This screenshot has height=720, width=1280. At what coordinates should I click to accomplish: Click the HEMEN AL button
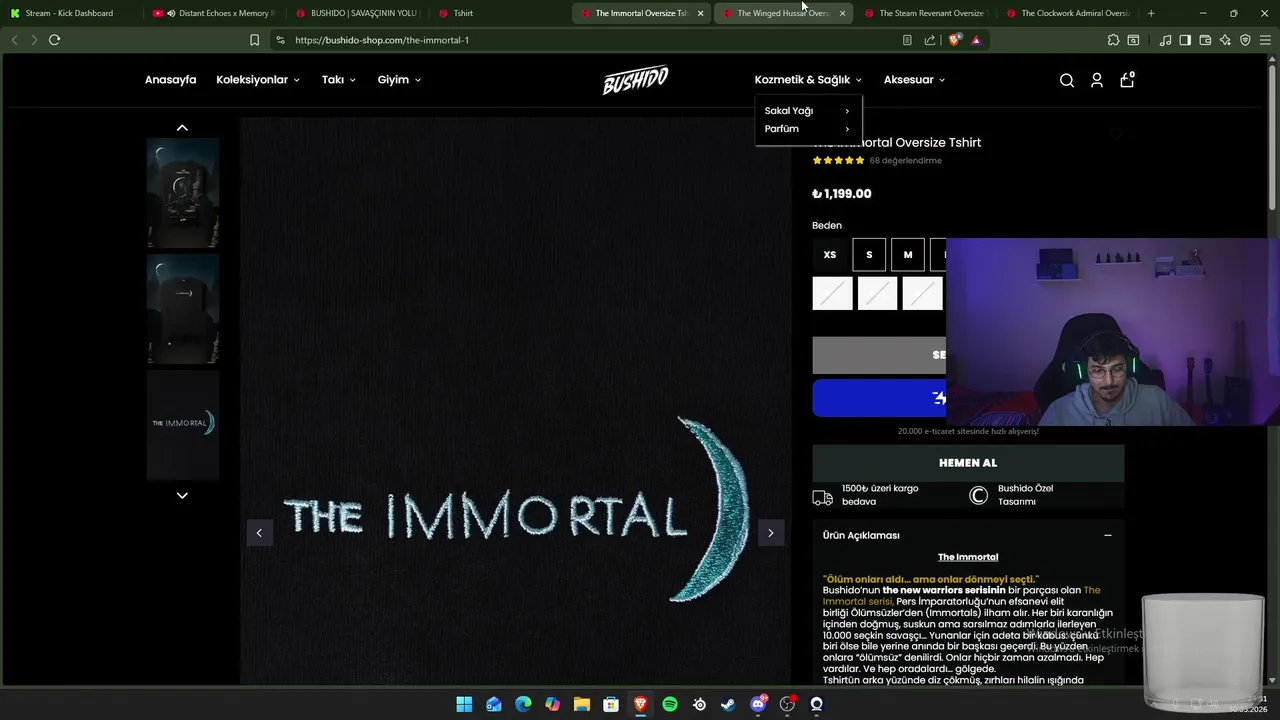[968, 463]
